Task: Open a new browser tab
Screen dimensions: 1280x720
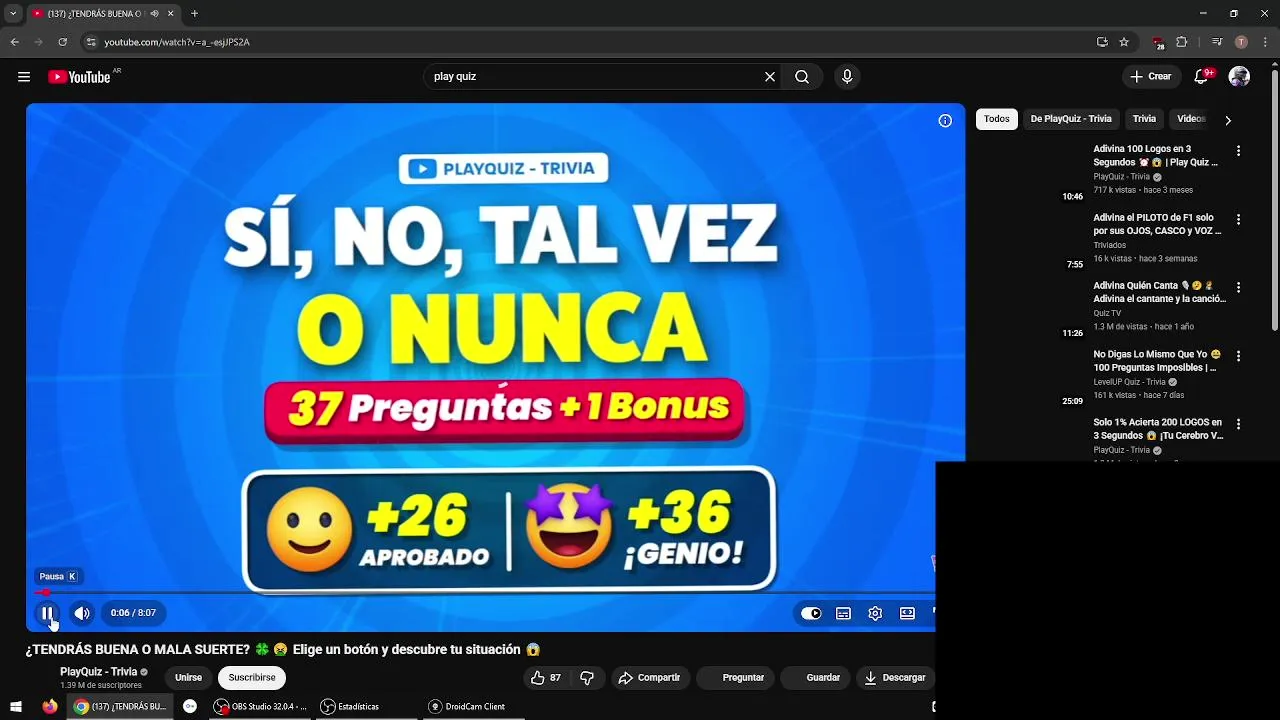Action: [x=194, y=14]
